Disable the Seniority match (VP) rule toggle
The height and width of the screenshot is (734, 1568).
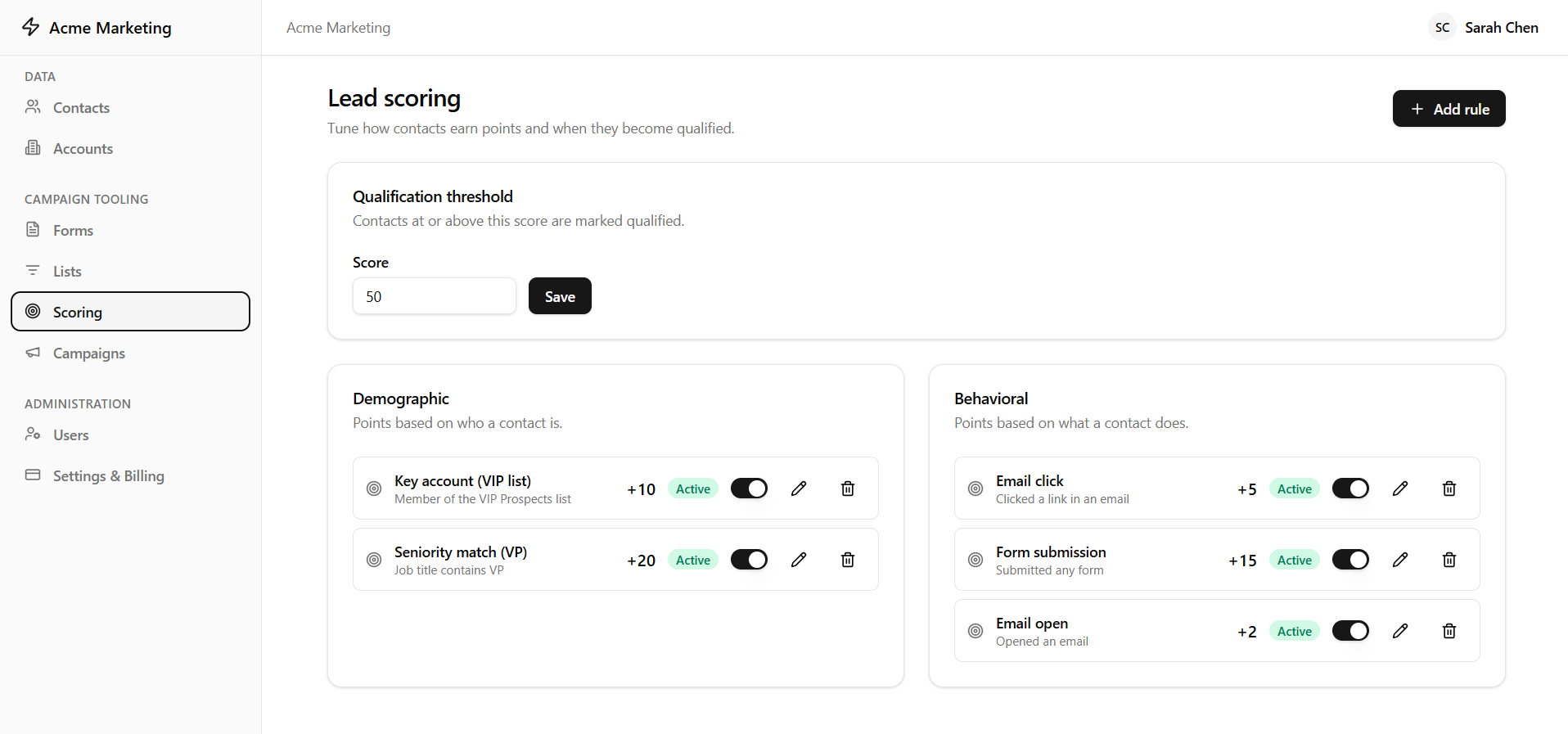[749, 560]
